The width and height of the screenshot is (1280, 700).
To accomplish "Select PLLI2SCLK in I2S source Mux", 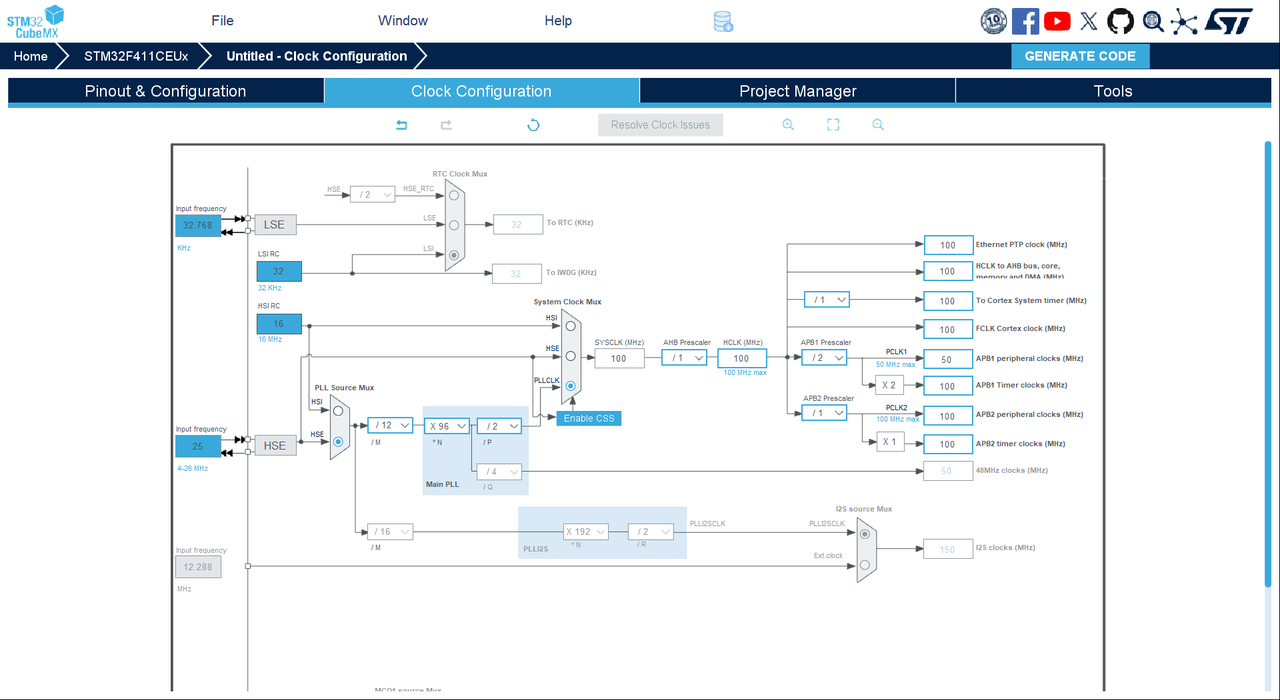I will coord(865,534).
